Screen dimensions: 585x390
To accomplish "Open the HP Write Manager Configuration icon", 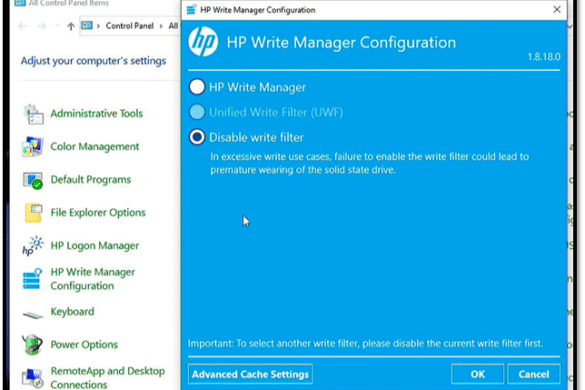I will click(32, 279).
